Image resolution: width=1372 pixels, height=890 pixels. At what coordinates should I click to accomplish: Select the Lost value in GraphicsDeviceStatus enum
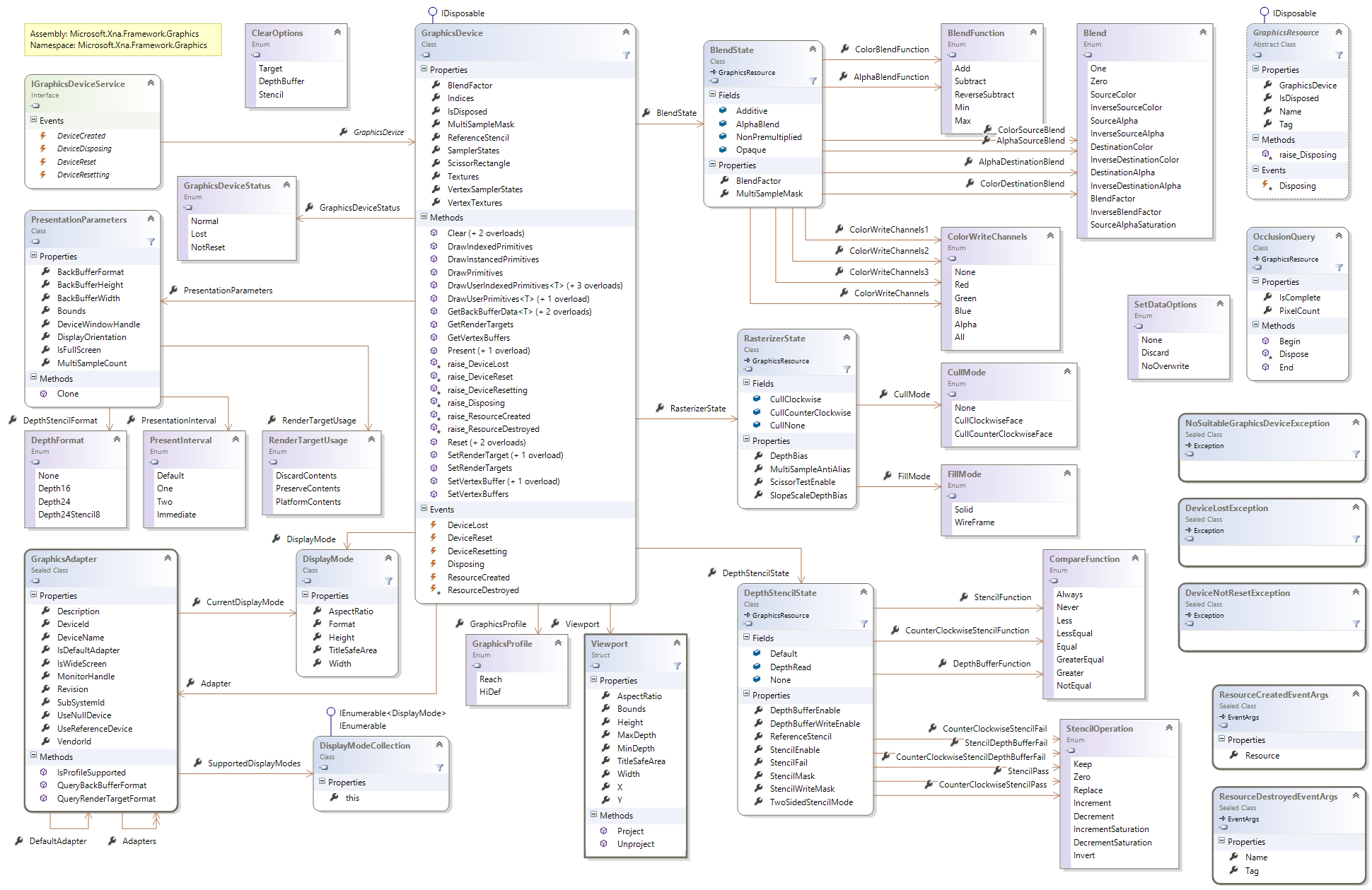coord(199,234)
